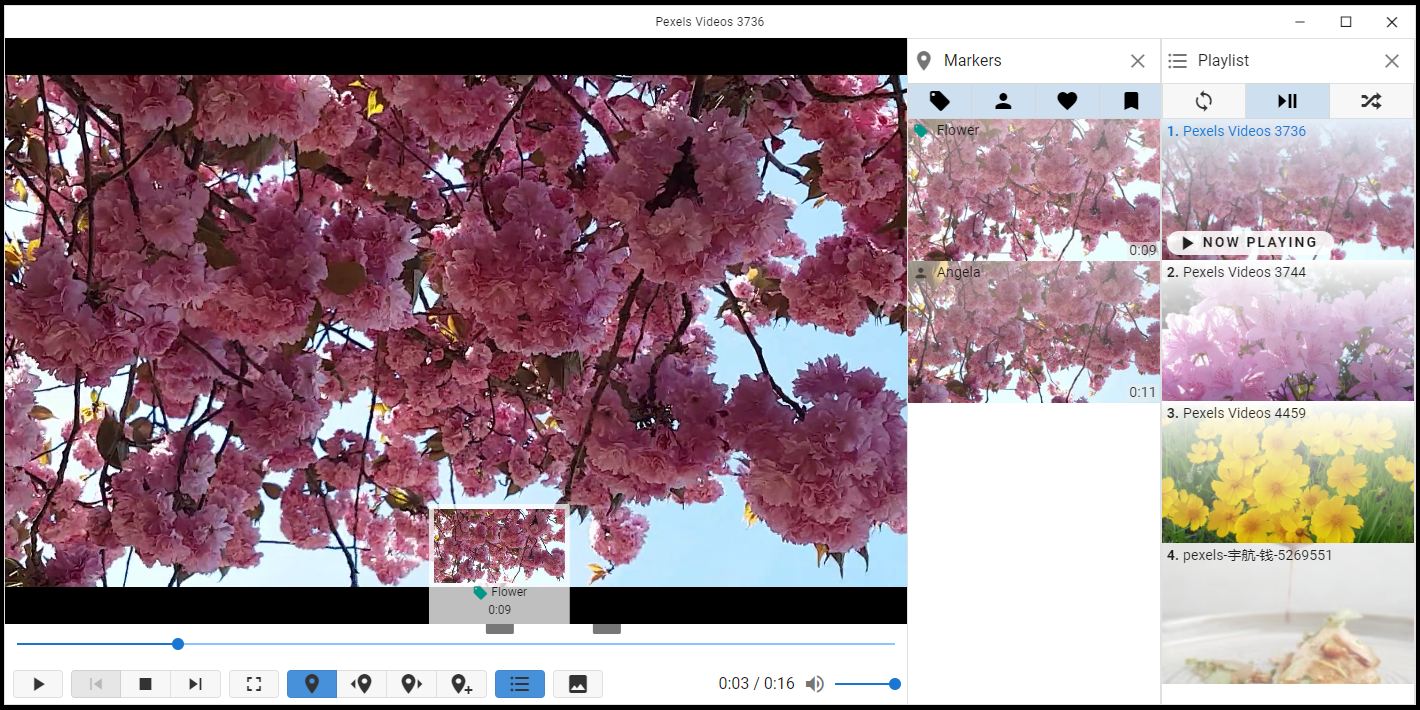
Task: Mute the volume speaker icon
Action: (815, 684)
